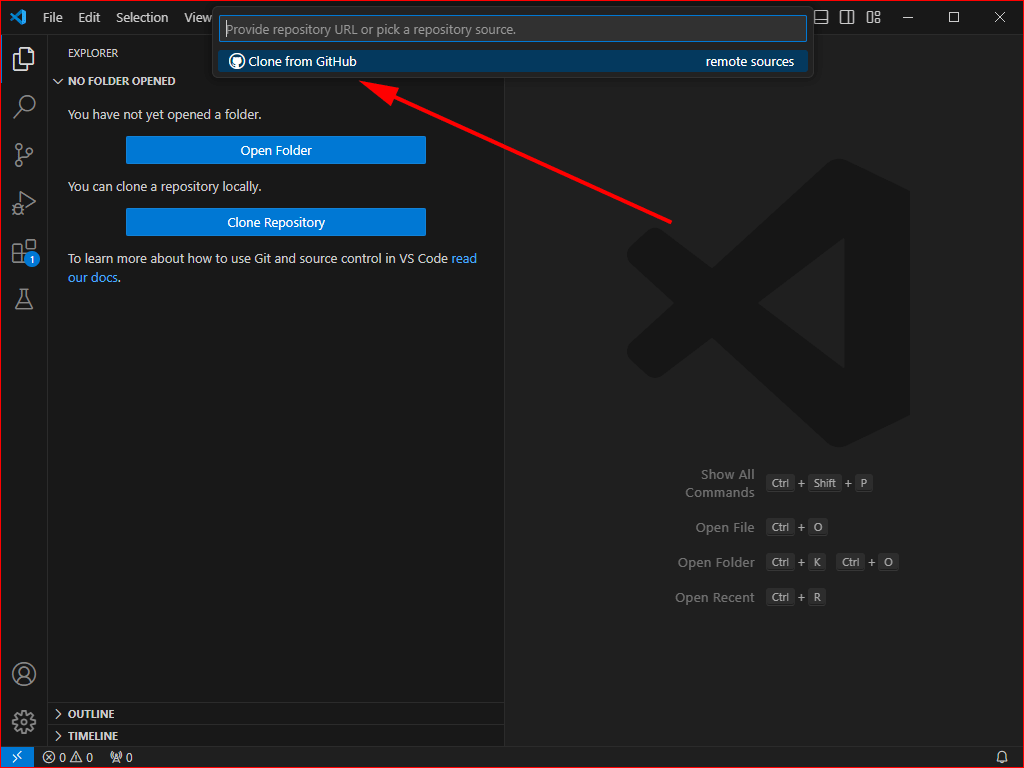Screen dimensions: 1024x768
Task: Open the File menu
Action: (x=53, y=18)
